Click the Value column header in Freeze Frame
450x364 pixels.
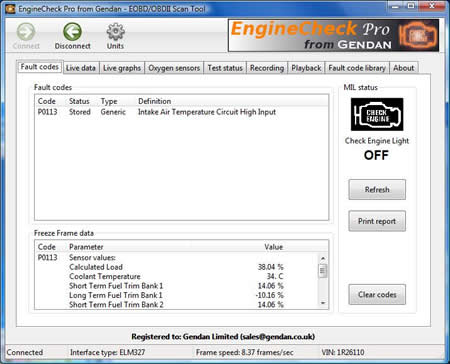tap(274, 247)
